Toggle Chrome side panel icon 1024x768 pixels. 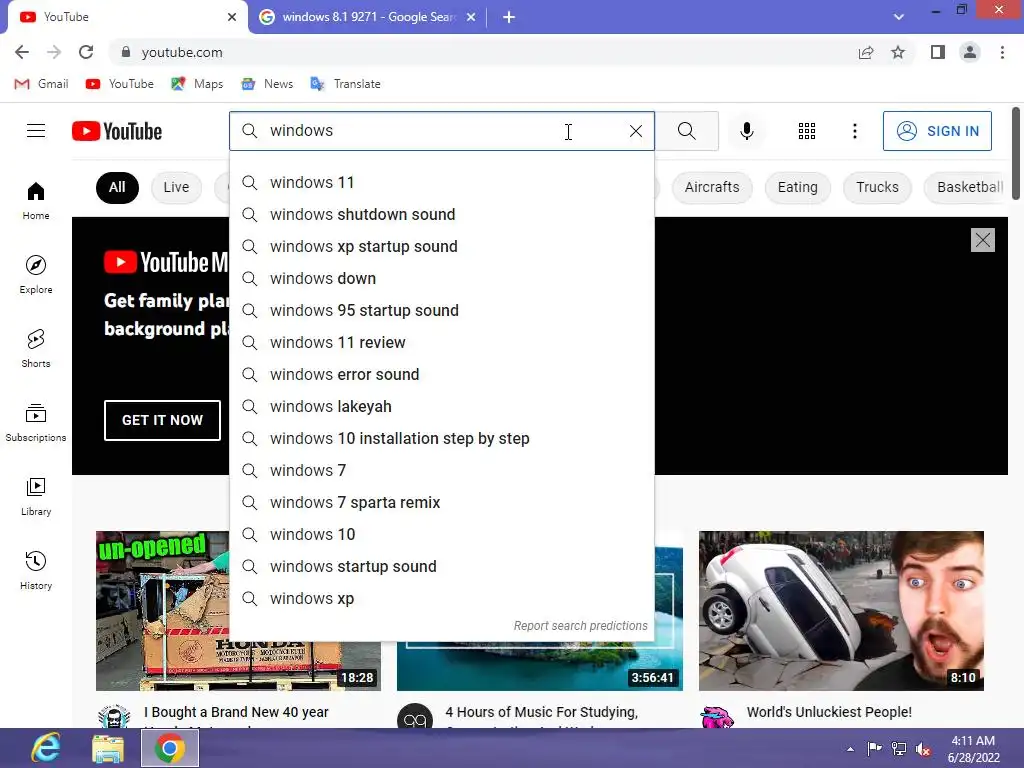[x=938, y=52]
